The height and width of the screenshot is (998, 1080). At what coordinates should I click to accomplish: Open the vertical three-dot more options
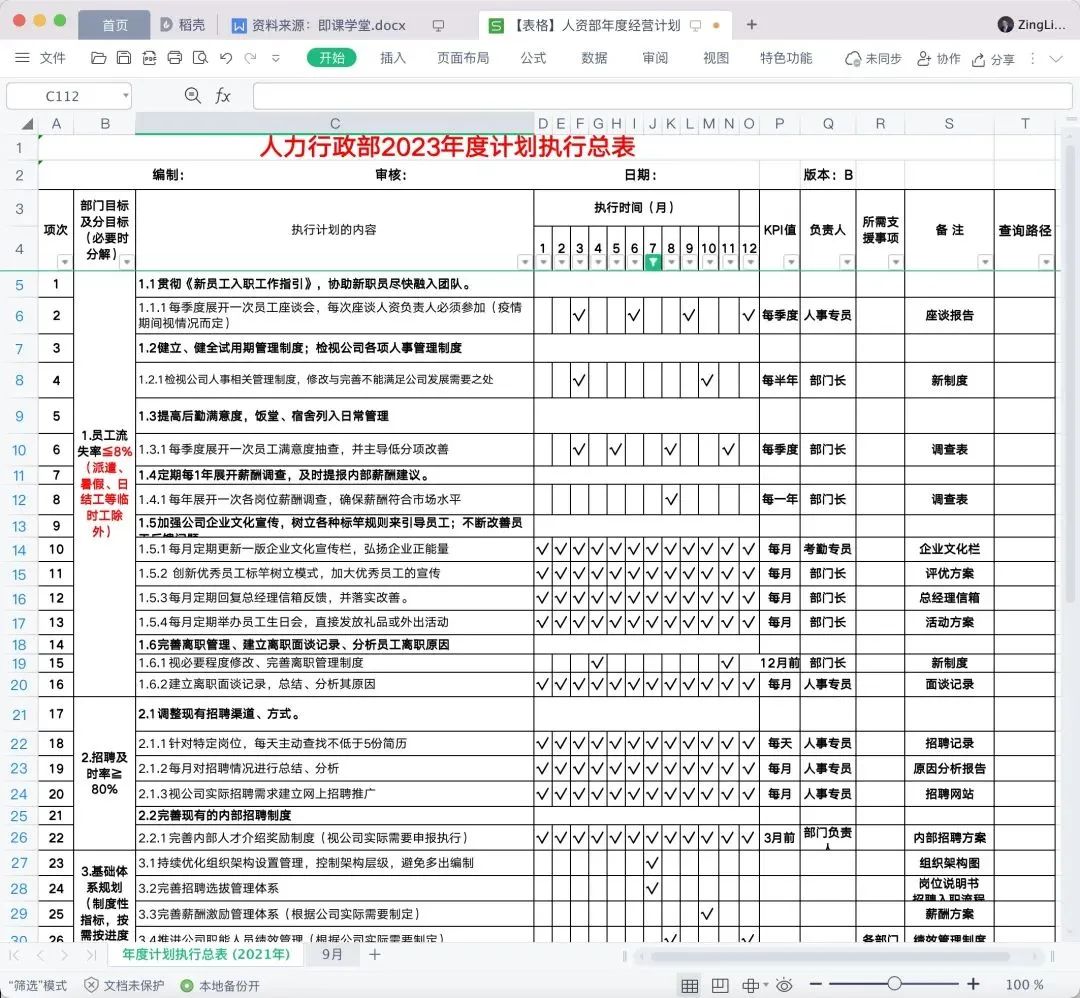click(x=1032, y=59)
